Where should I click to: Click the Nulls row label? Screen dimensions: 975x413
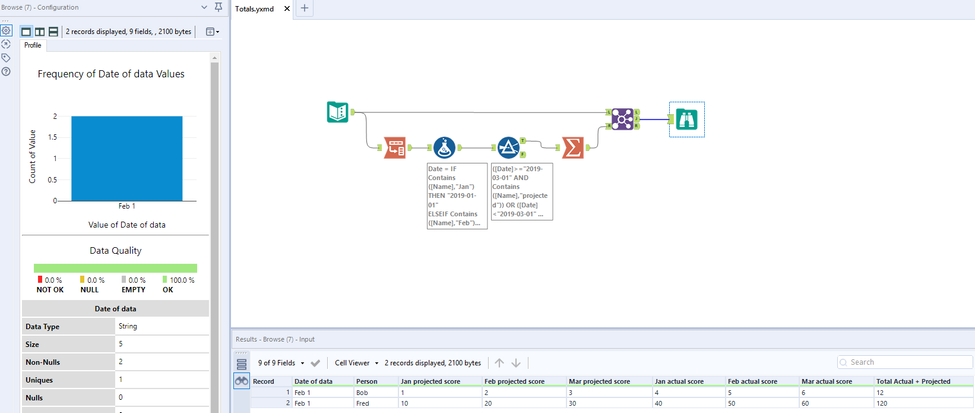click(x=68, y=396)
